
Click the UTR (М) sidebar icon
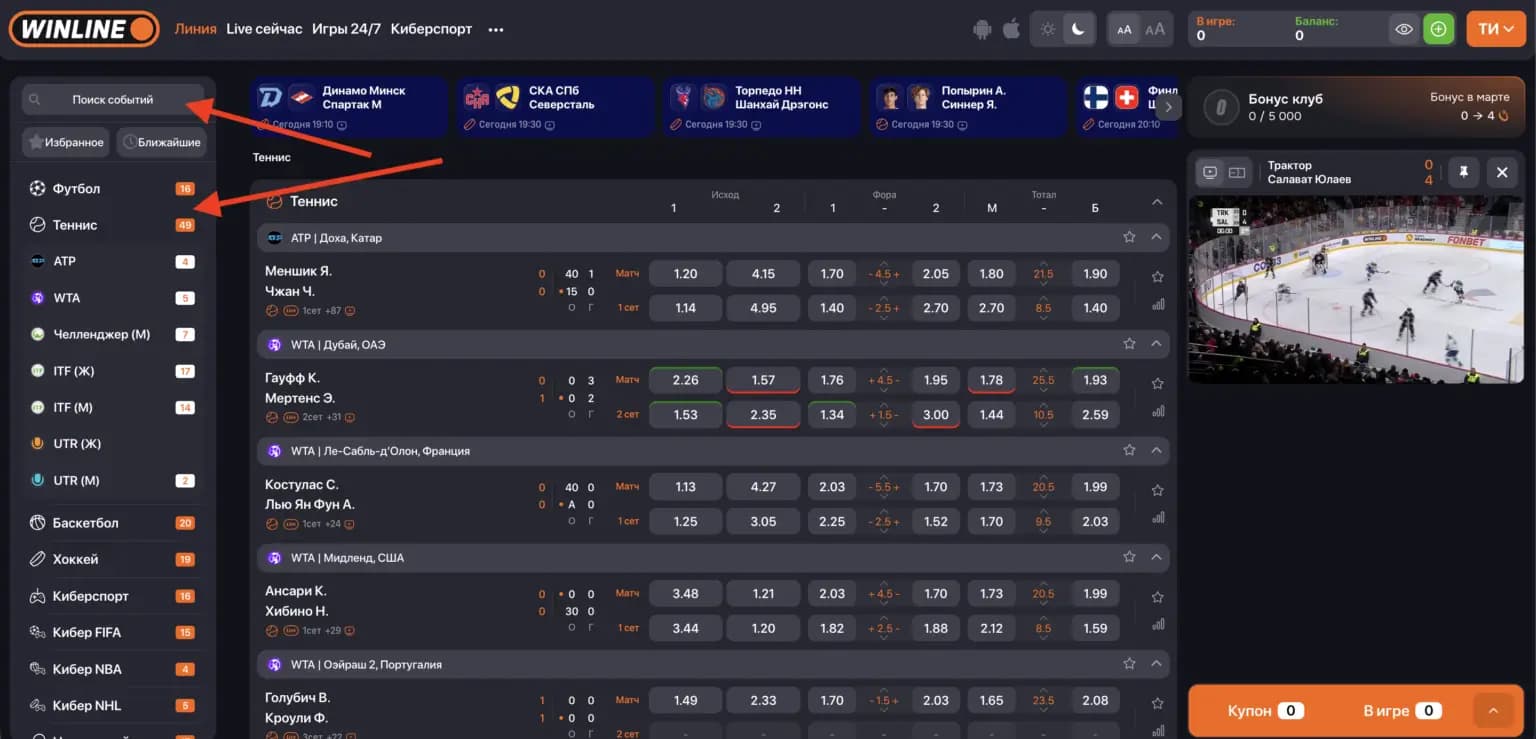point(38,480)
